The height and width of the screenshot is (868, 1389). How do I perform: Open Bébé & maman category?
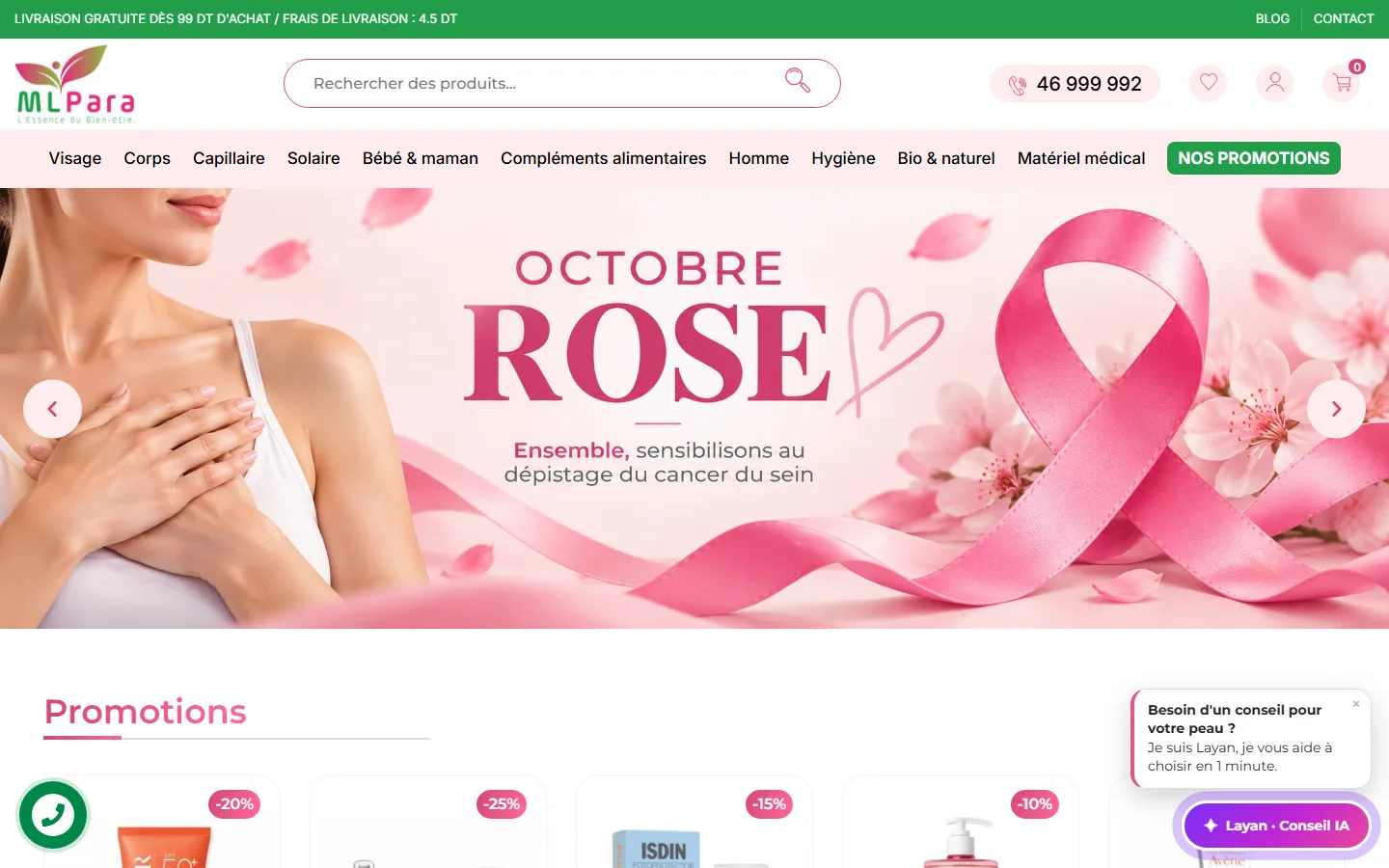coord(421,158)
